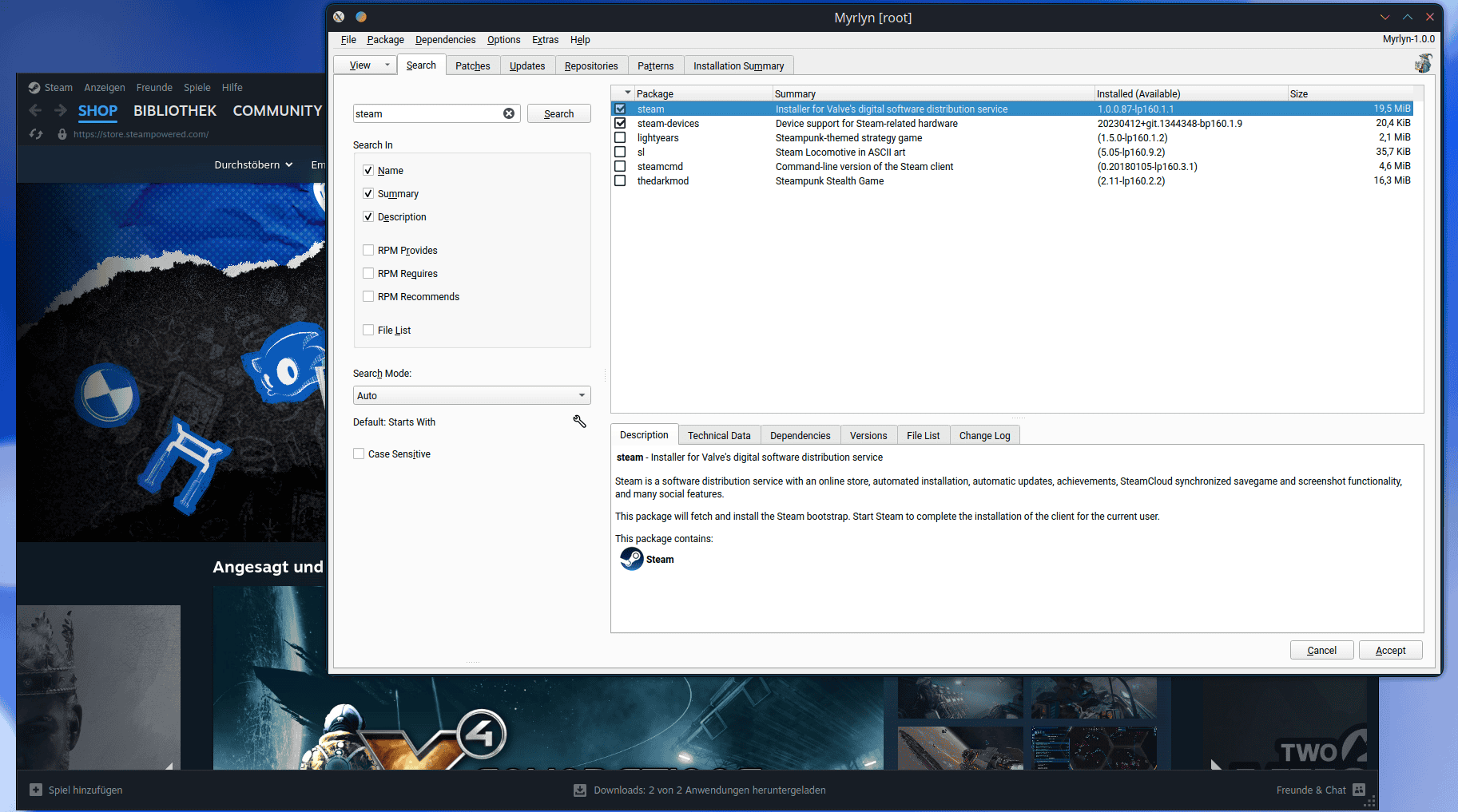The height and width of the screenshot is (812, 1458).
Task: Click the plus icon for Spiel hinzufügen
Action: (x=36, y=790)
